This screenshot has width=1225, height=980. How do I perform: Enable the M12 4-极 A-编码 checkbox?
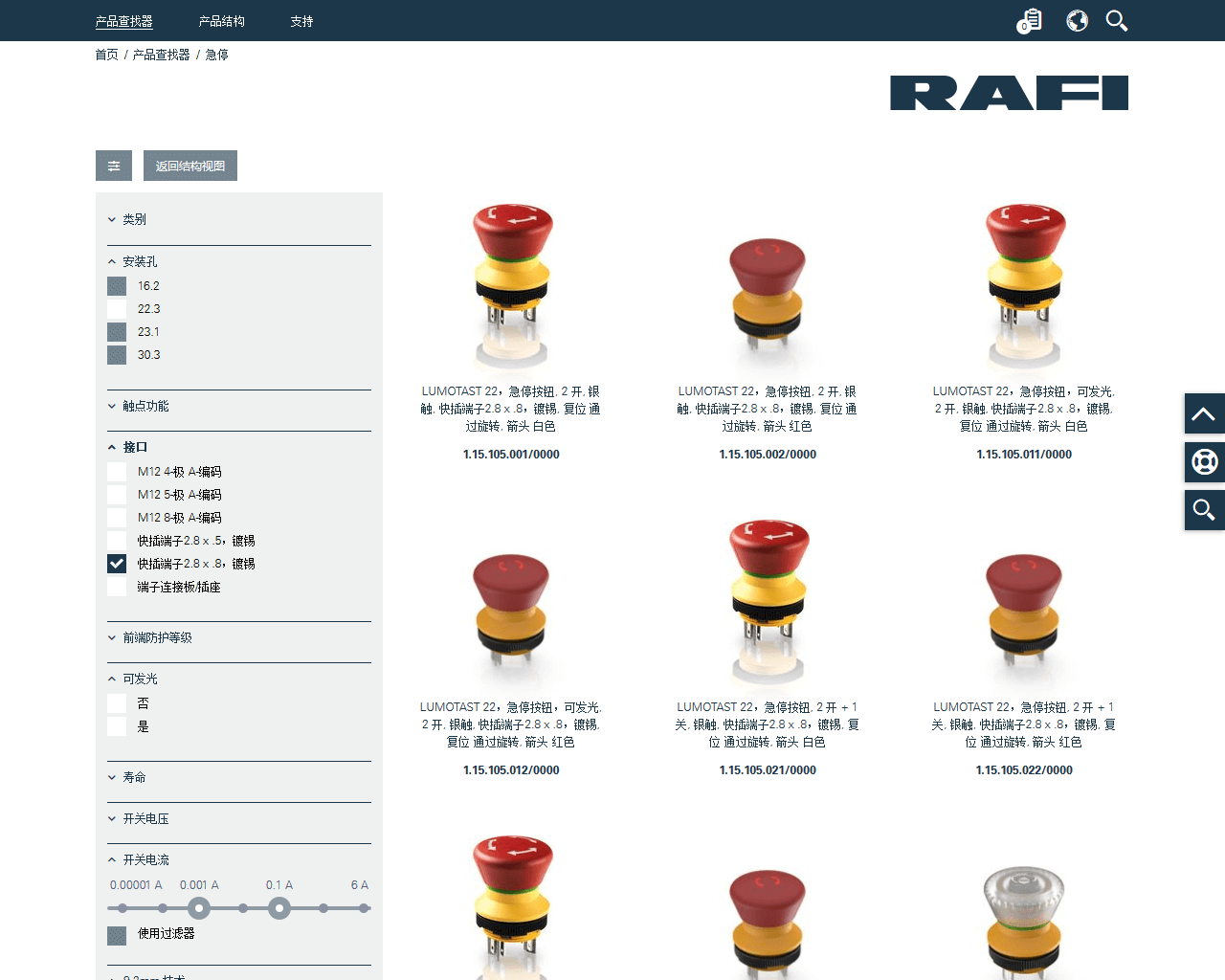pyautogui.click(x=117, y=472)
